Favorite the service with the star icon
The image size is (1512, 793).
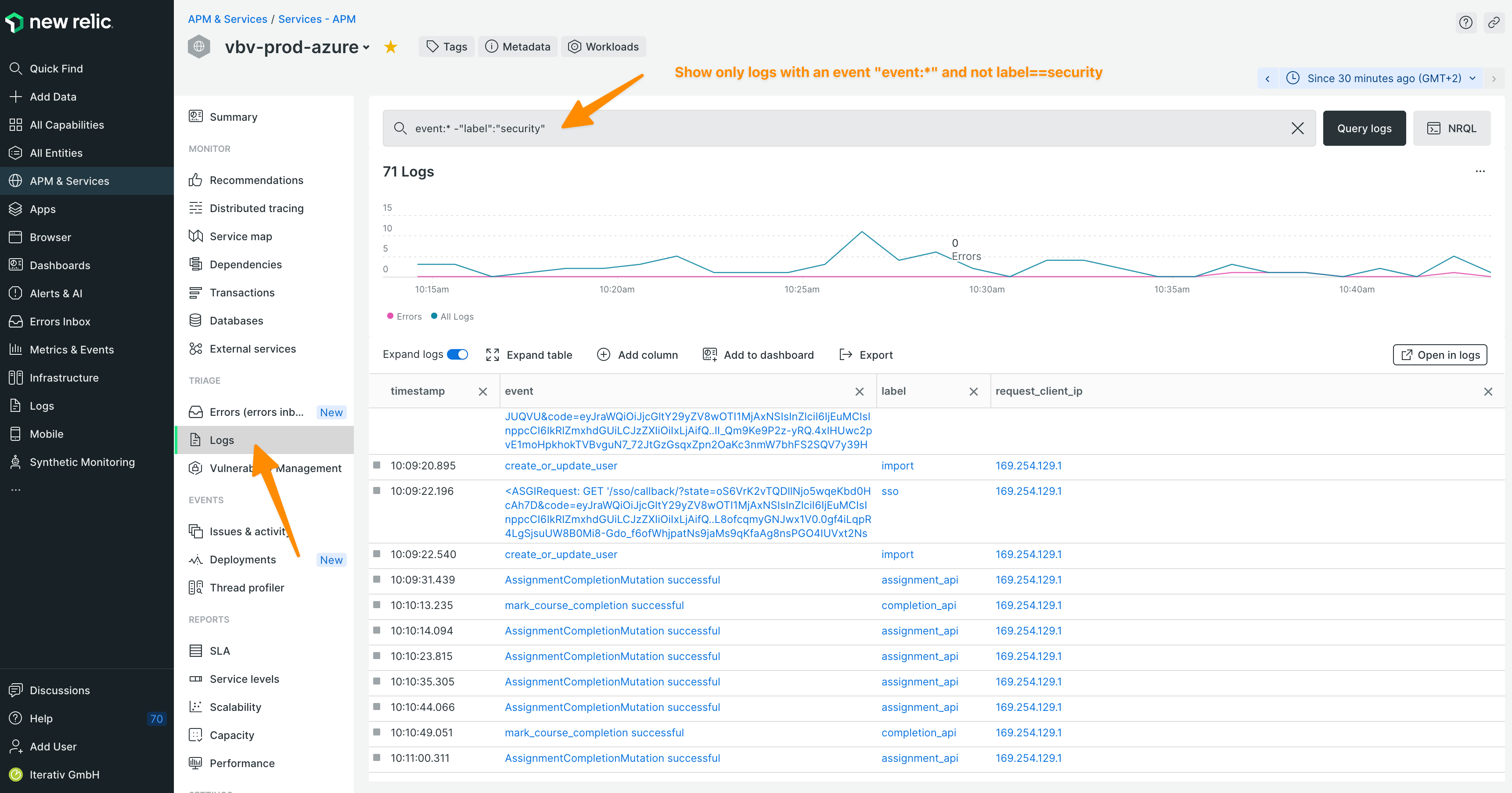tap(390, 47)
